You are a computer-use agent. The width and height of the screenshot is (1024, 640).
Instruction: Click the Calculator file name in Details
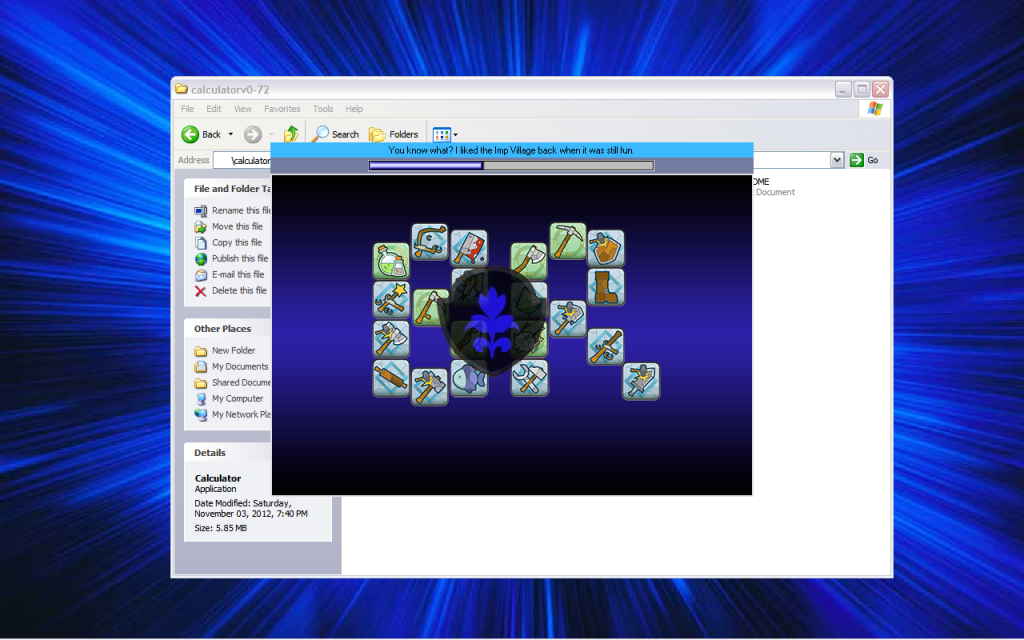coord(217,479)
